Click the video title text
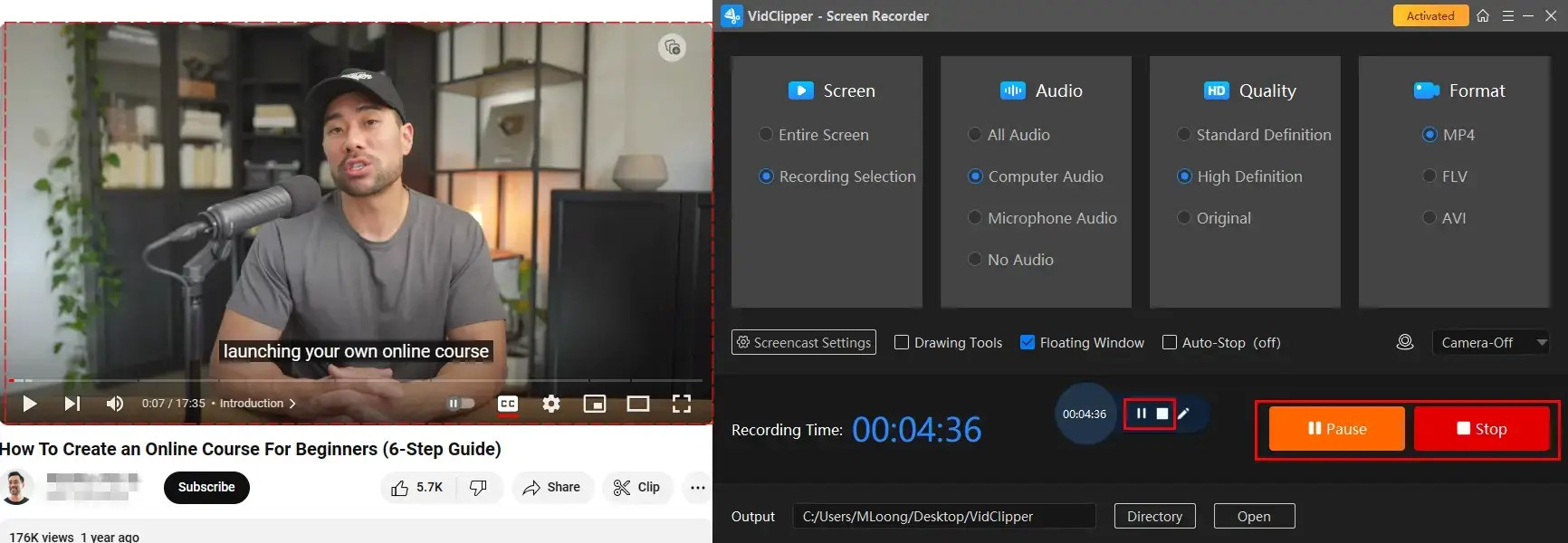 (x=251, y=449)
